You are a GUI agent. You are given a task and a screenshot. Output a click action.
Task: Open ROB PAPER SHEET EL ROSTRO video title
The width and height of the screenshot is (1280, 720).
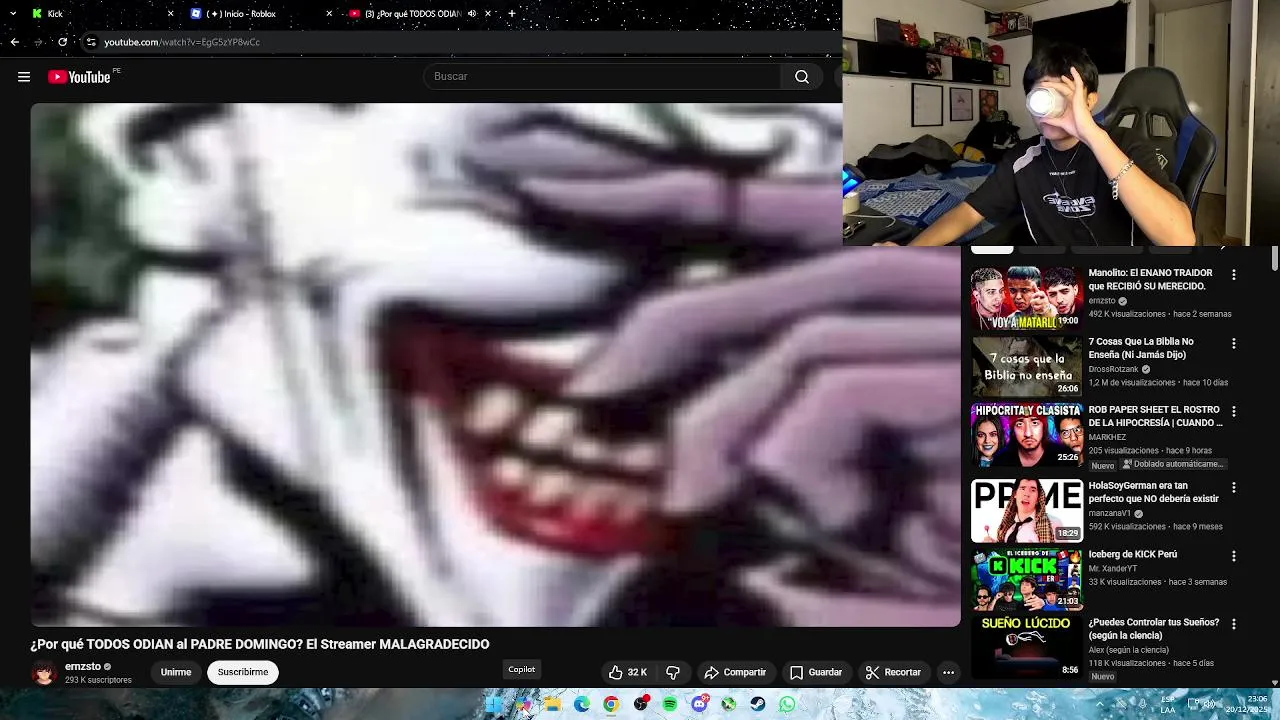pos(1155,416)
